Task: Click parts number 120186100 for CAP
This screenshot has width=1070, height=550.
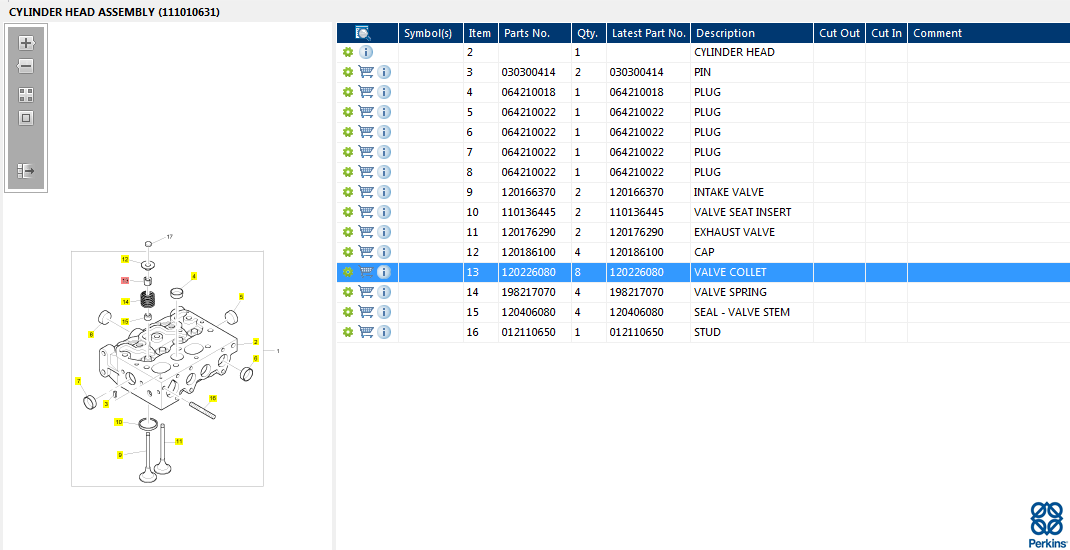Action: [528, 252]
